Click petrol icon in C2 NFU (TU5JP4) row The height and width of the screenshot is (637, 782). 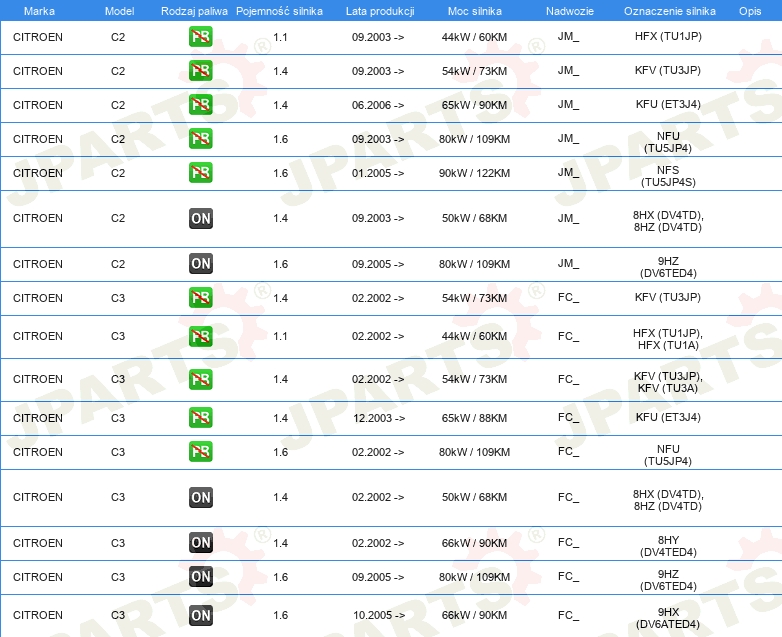coord(200,139)
